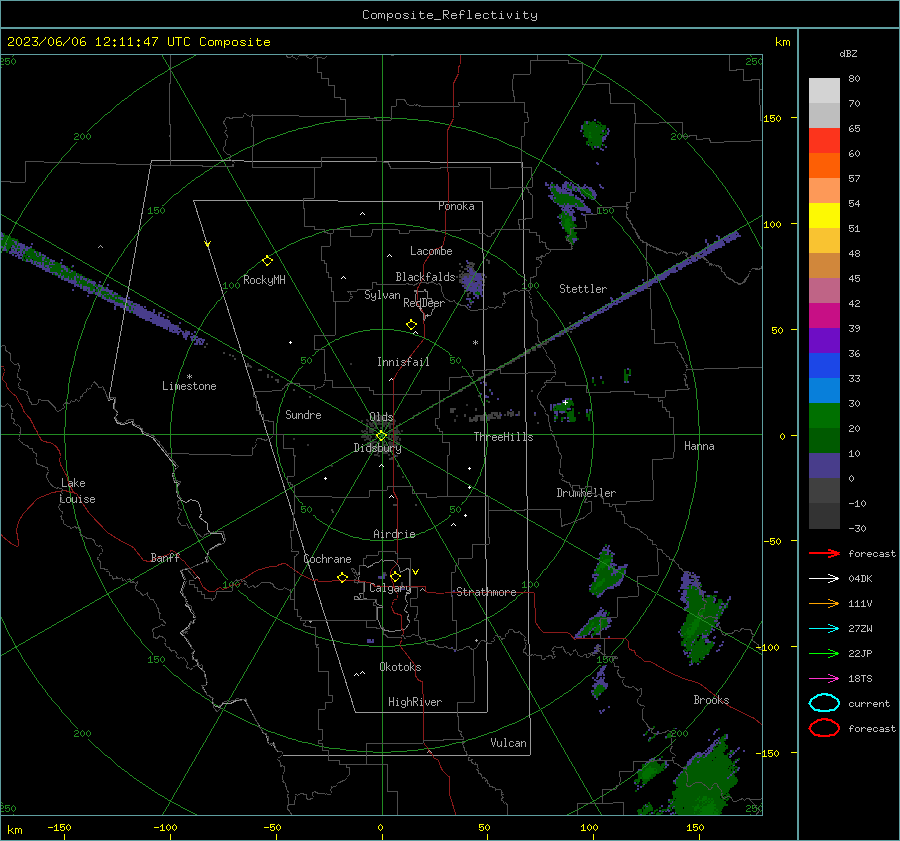Viewport: 900px width, 841px height.
Task: Click the orange 111V arrow in legend
Action: coord(824,603)
